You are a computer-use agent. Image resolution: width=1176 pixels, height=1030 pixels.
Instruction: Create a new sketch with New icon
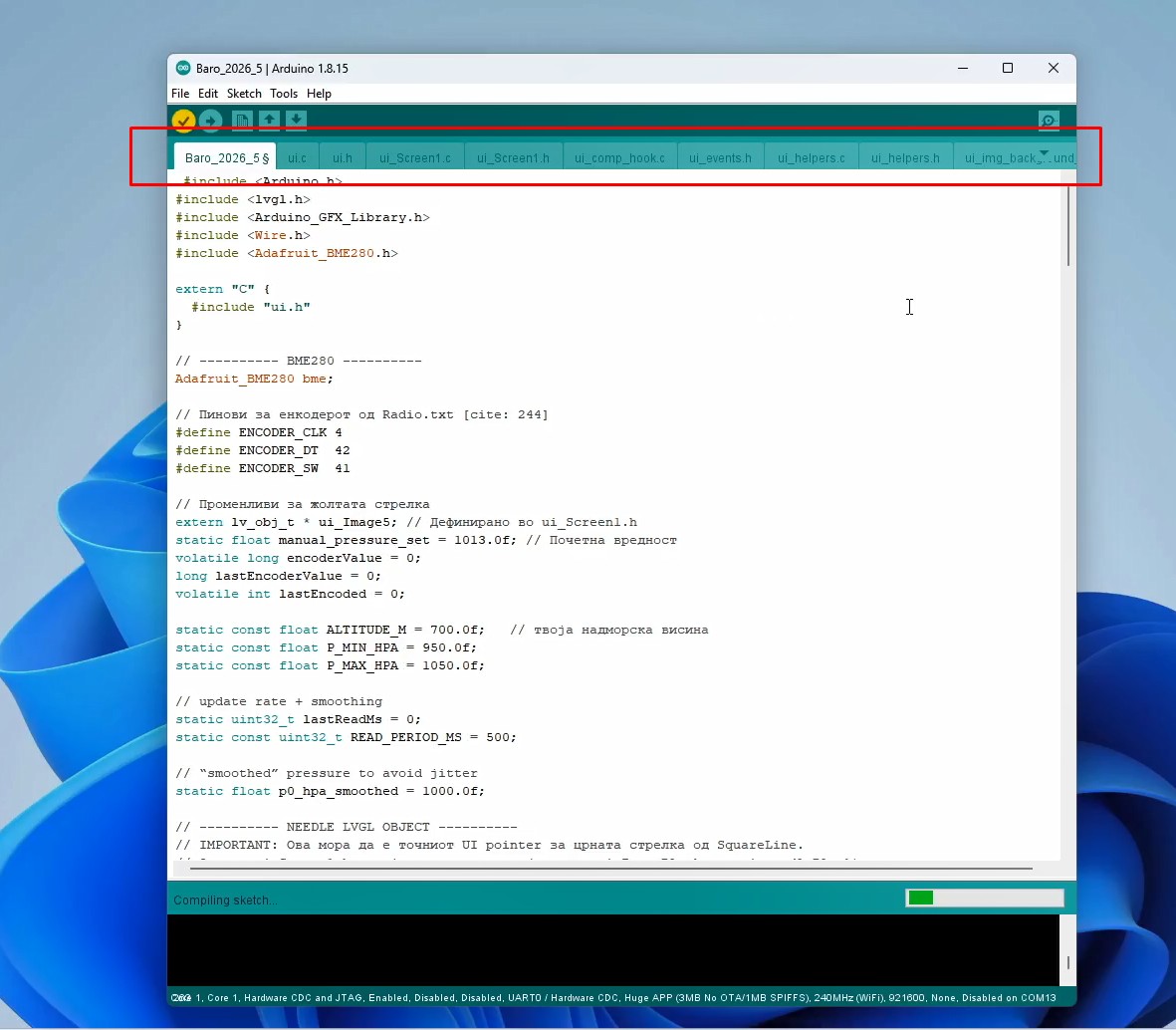click(242, 121)
